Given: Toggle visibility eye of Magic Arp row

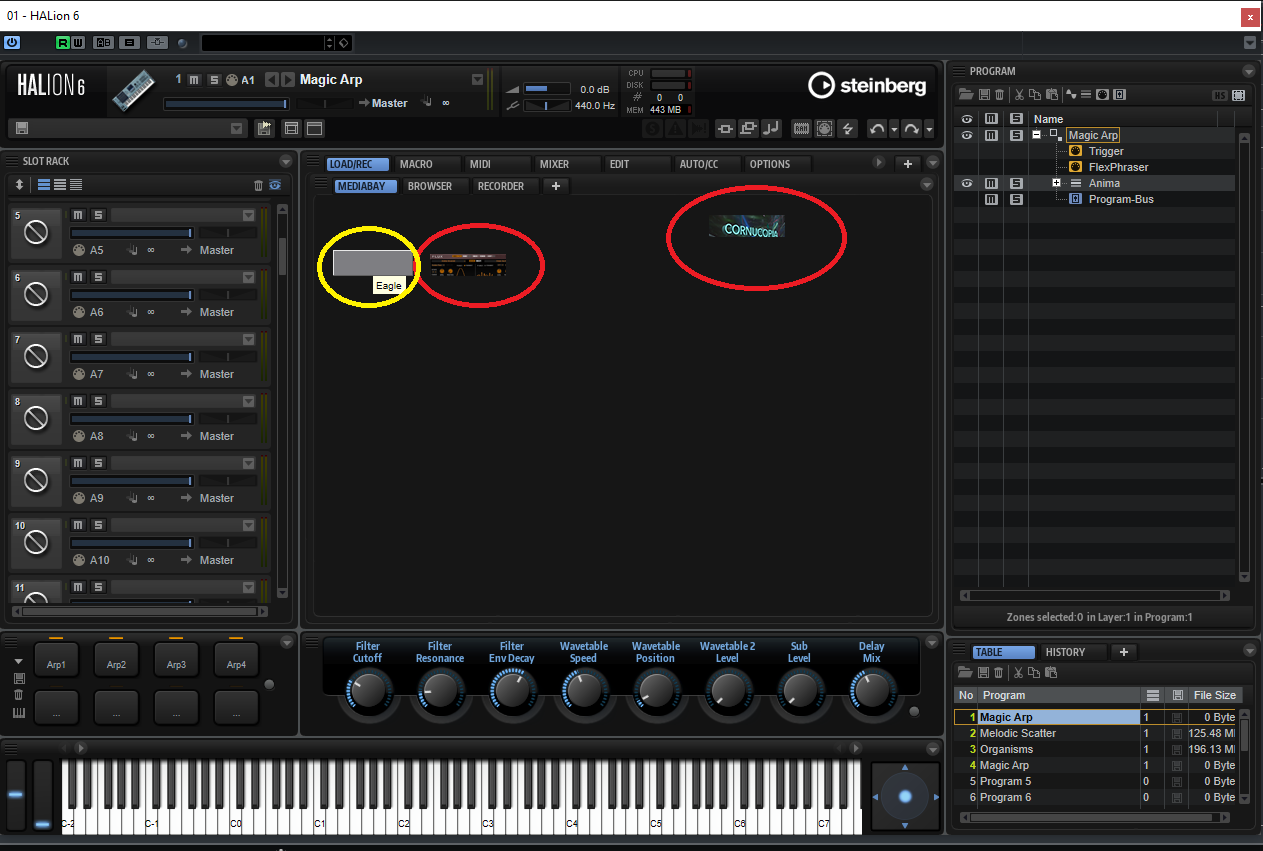Looking at the screenshot, I should [x=967, y=135].
